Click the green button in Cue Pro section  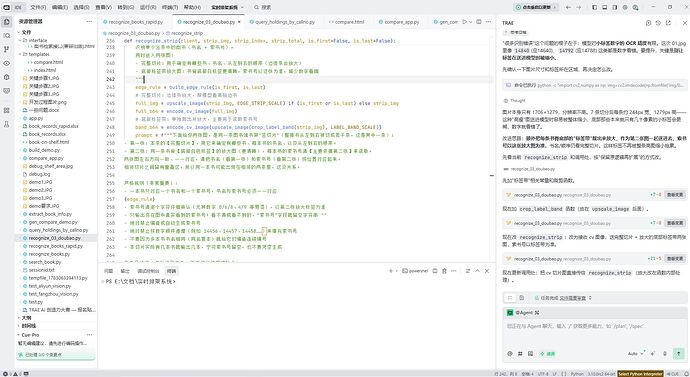click(x=55, y=354)
